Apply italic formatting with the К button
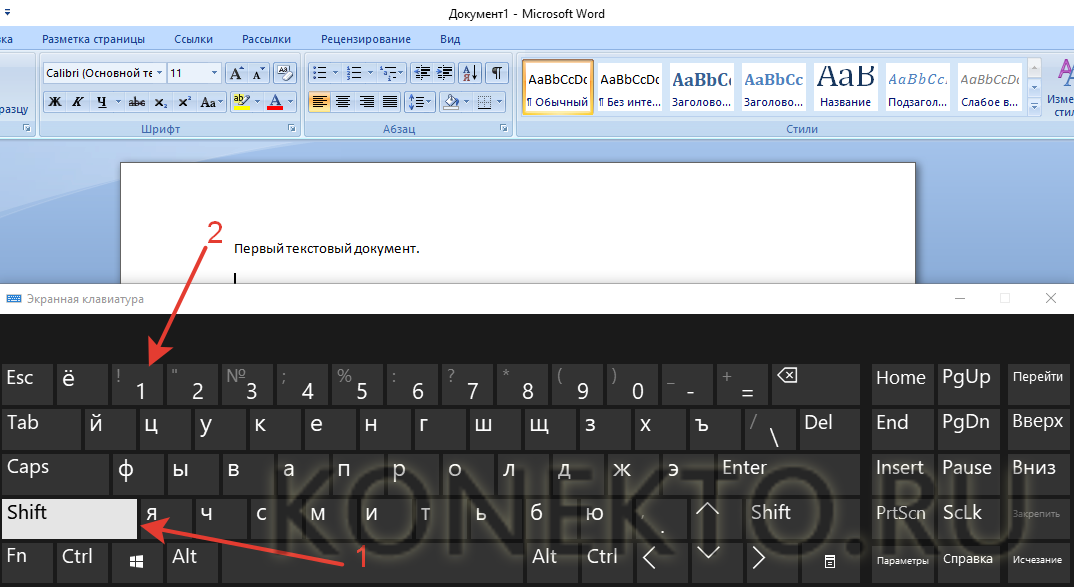The height and width of the screenshot is (587, 1074). (78, 102)
